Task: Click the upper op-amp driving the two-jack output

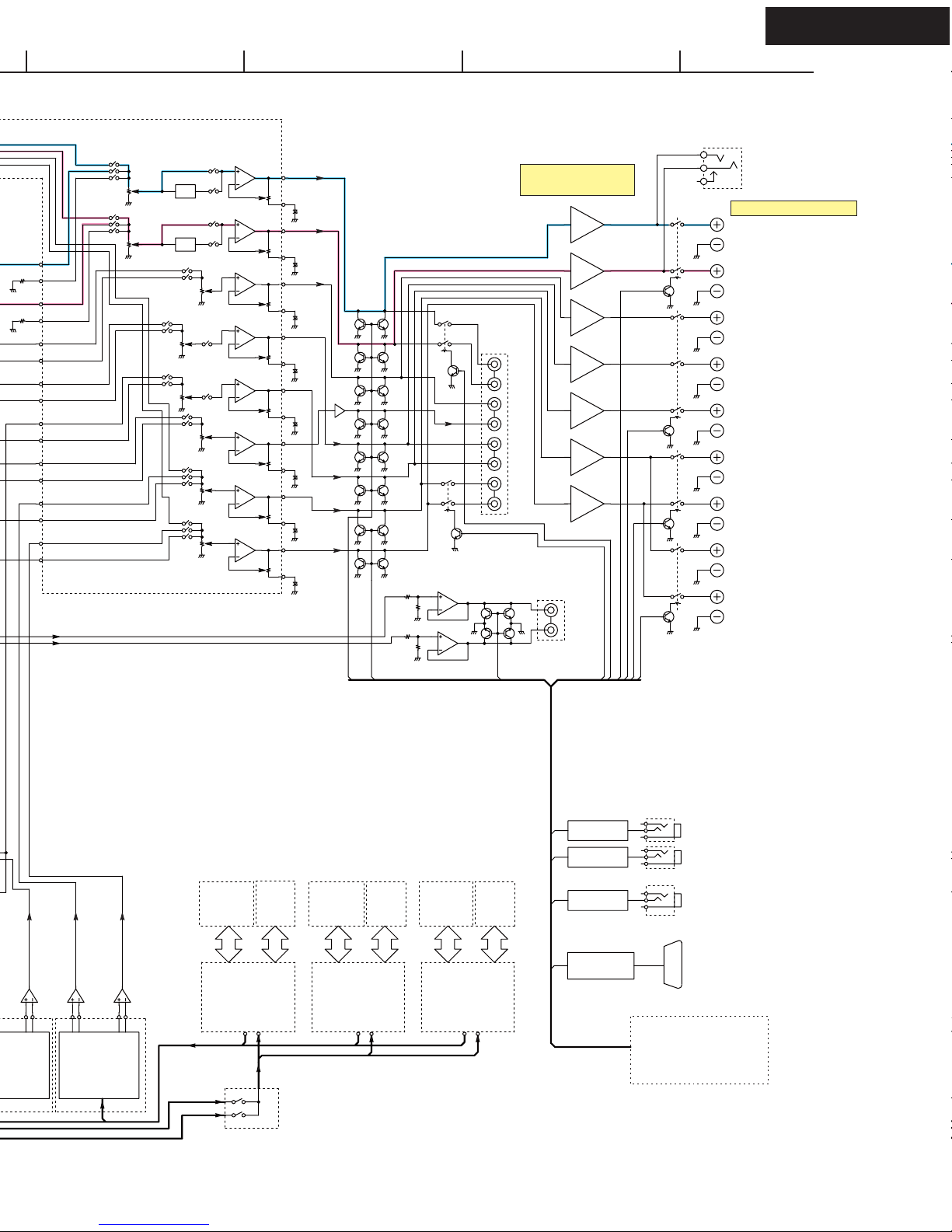Action: 448,603
